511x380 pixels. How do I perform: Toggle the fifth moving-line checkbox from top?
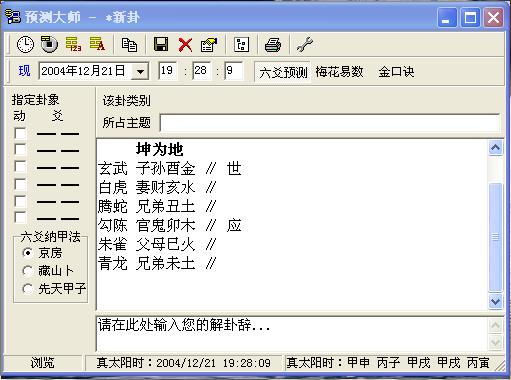pos(20,201)
